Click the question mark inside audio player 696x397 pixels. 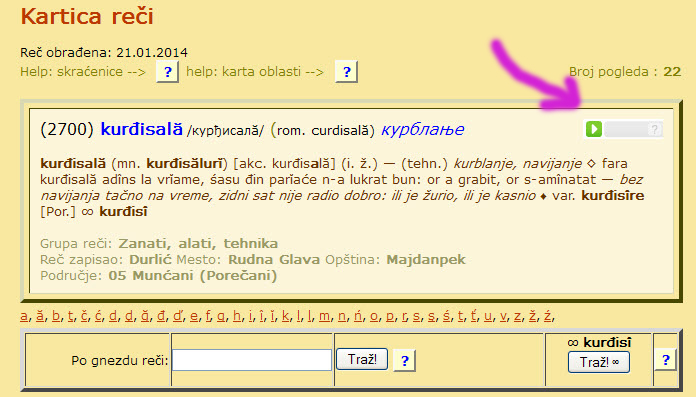(x=654, y=129)
